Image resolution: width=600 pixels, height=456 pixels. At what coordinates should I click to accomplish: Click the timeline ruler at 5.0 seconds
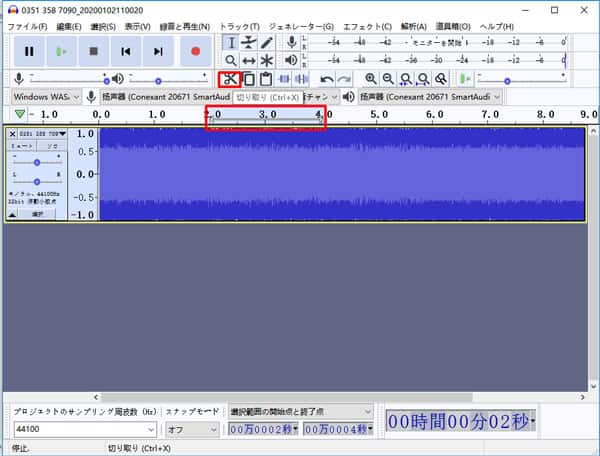pyautogui.click(x=379, y=115)
